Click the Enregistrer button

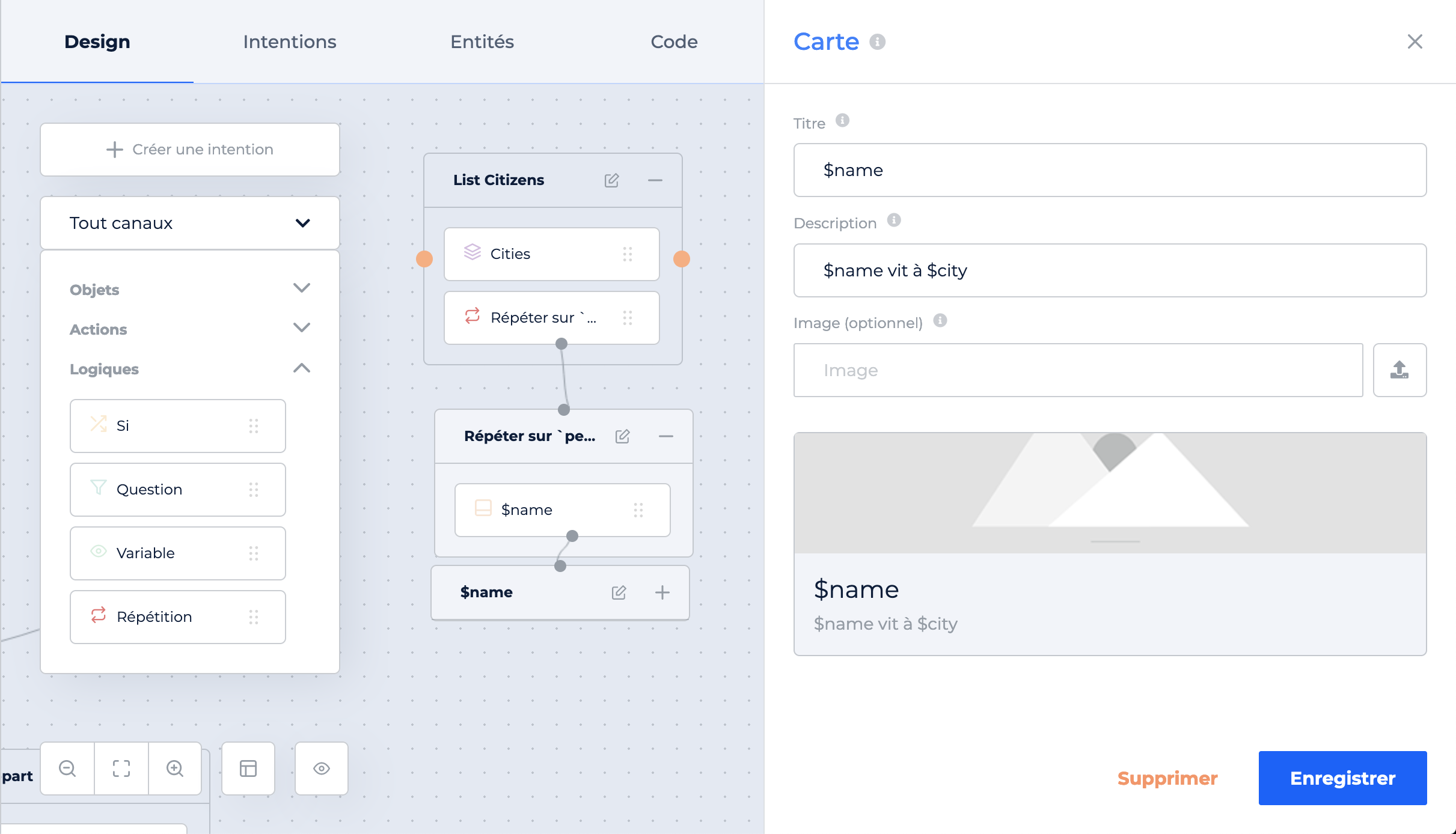[1342, 778]
